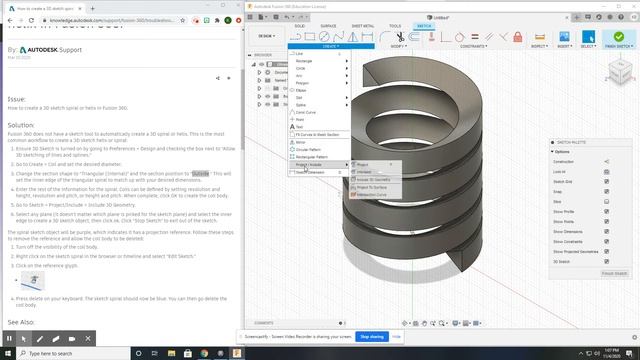Toggle the Show Projected Geometries checkbox
Image resolution: width=640 pixels, height=360 pixels.
tap(607, 251)
